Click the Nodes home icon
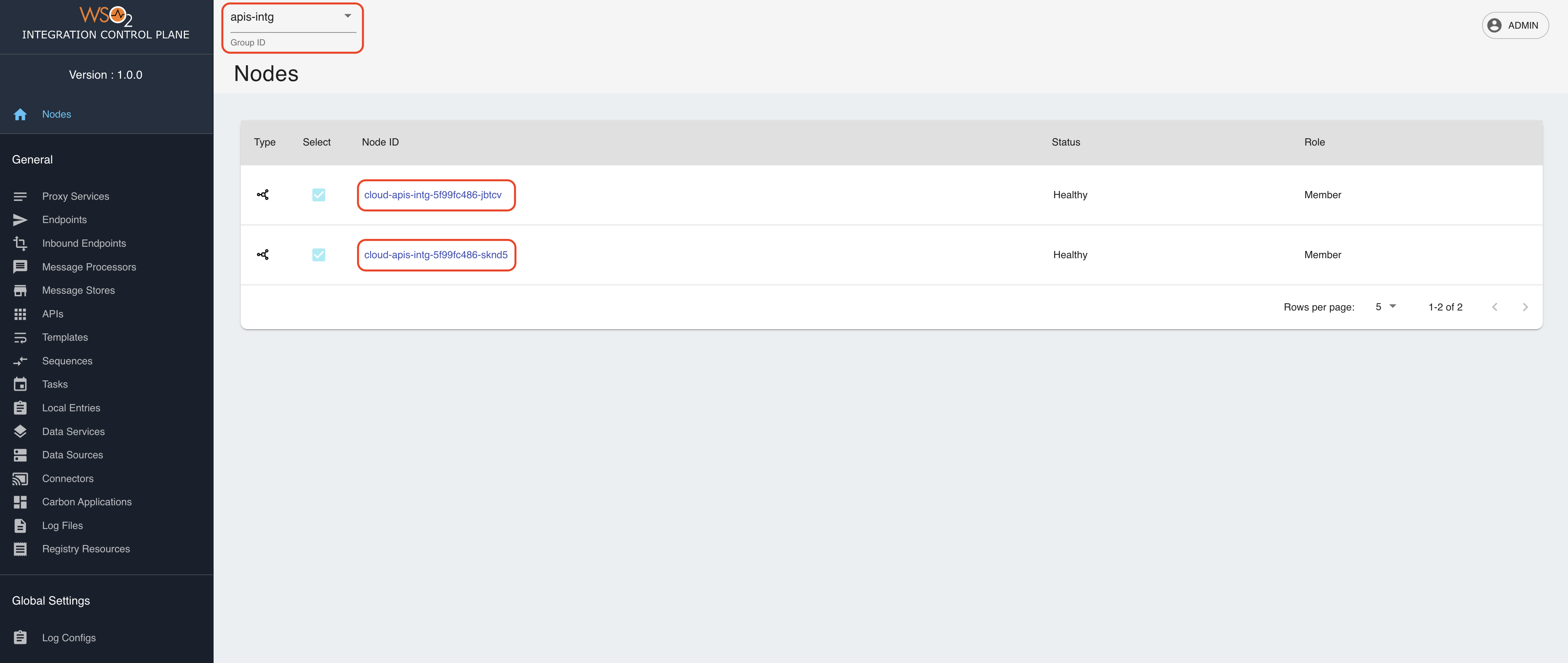This screenshot has width=1568, height=663. pos(20,114)
